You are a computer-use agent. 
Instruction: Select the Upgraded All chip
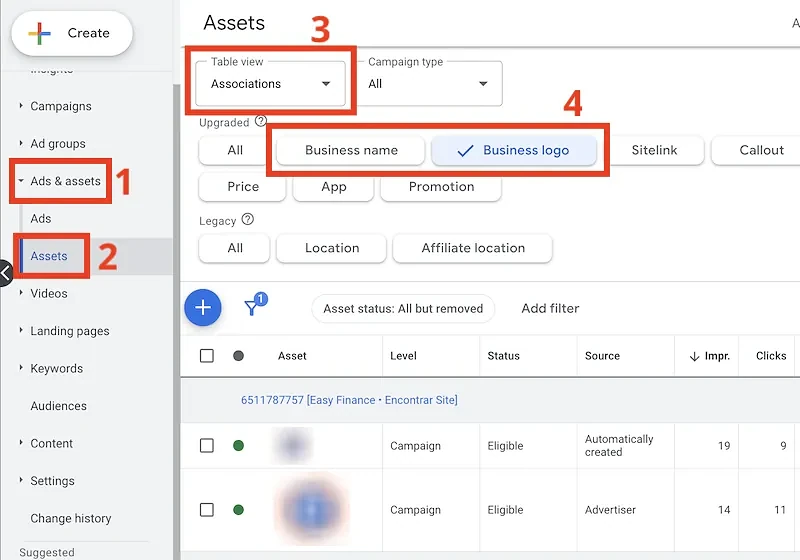pyautogui.click(x=235, y=150)
